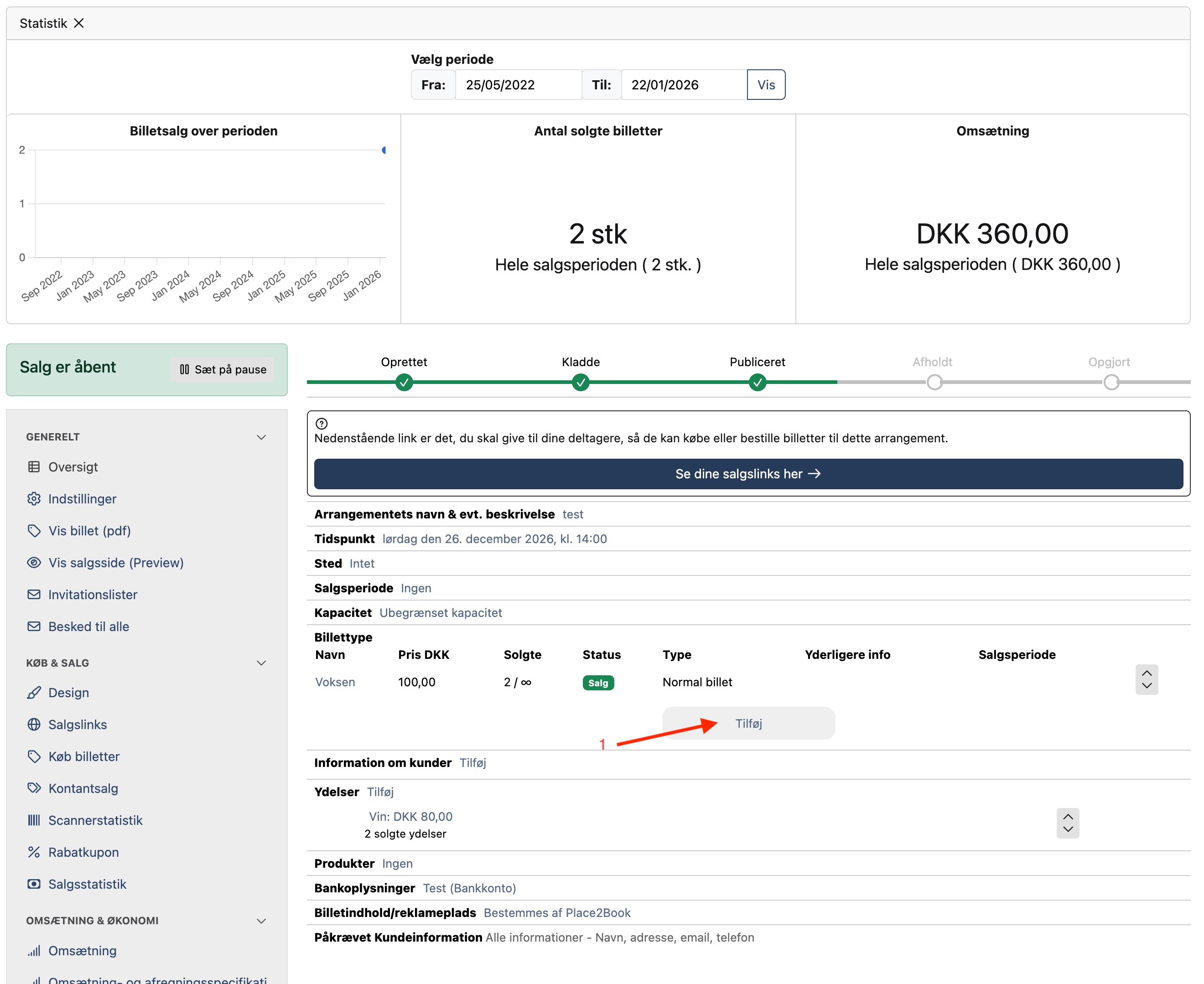Open Oversigt in the sidebar
The height and width of the screenshot is (984, 1204).
pos(73,467)
